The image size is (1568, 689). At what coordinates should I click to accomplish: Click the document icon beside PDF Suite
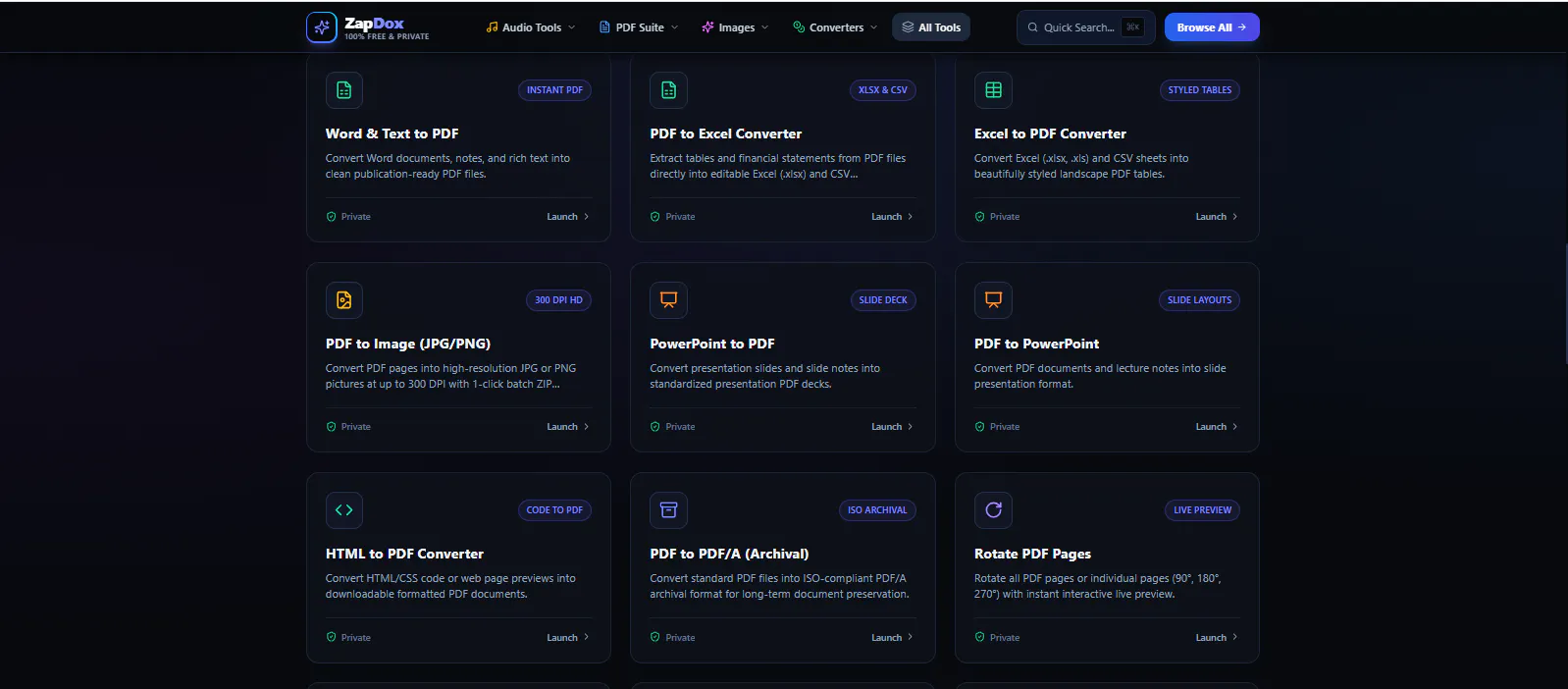(604, 27)
